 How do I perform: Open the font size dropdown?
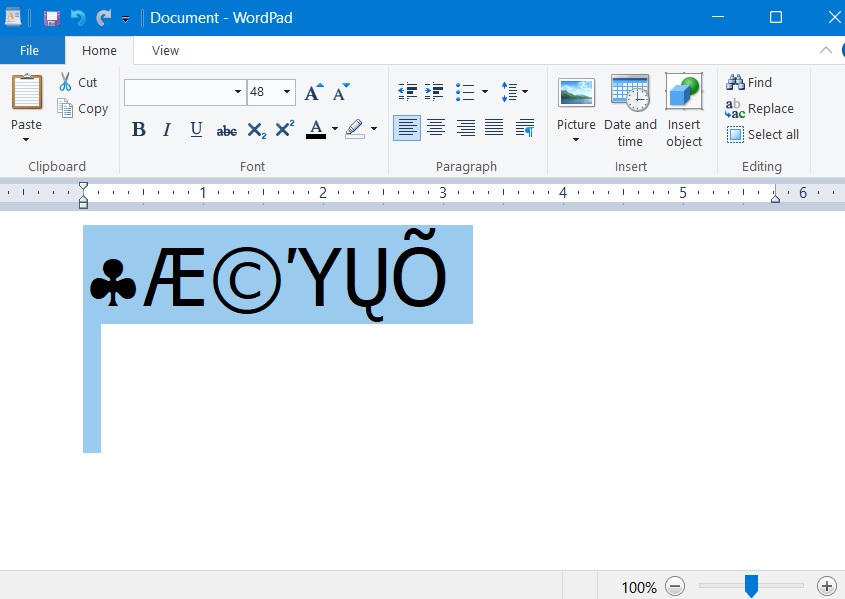(285, 91)
